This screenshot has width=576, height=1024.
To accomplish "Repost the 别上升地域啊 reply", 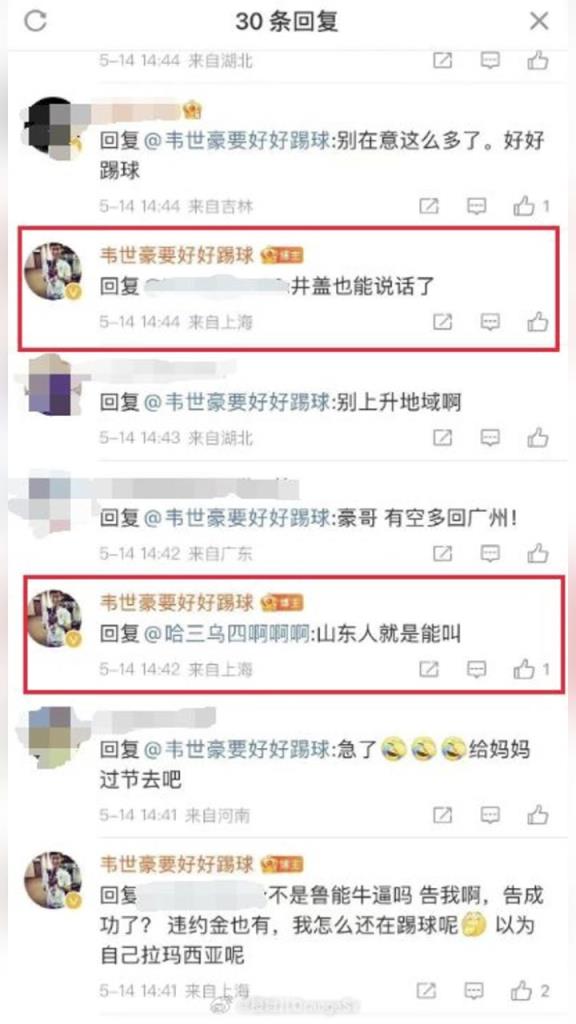I will click(x=443, y=437).
